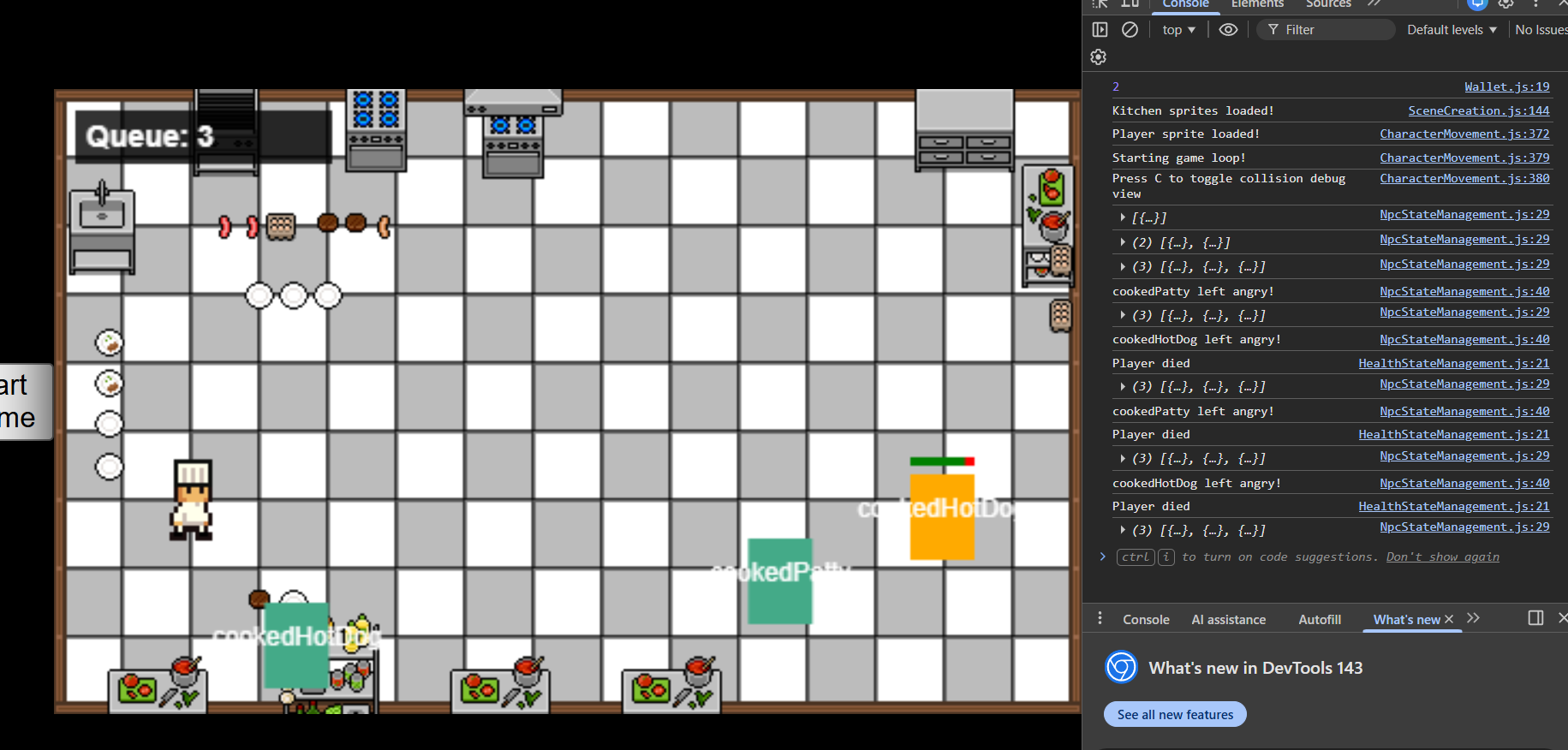Screen dimensions: 1568x750
Task: Toggle the drawer dock side panel icon
Action: tap(1535, 618)
